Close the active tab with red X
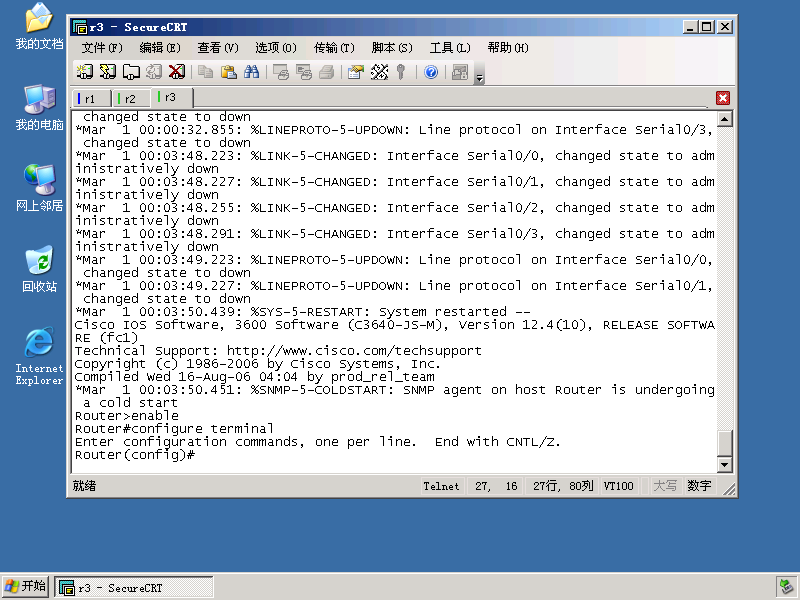The width and height of the screenshot is (800, 600). point(723,98)
